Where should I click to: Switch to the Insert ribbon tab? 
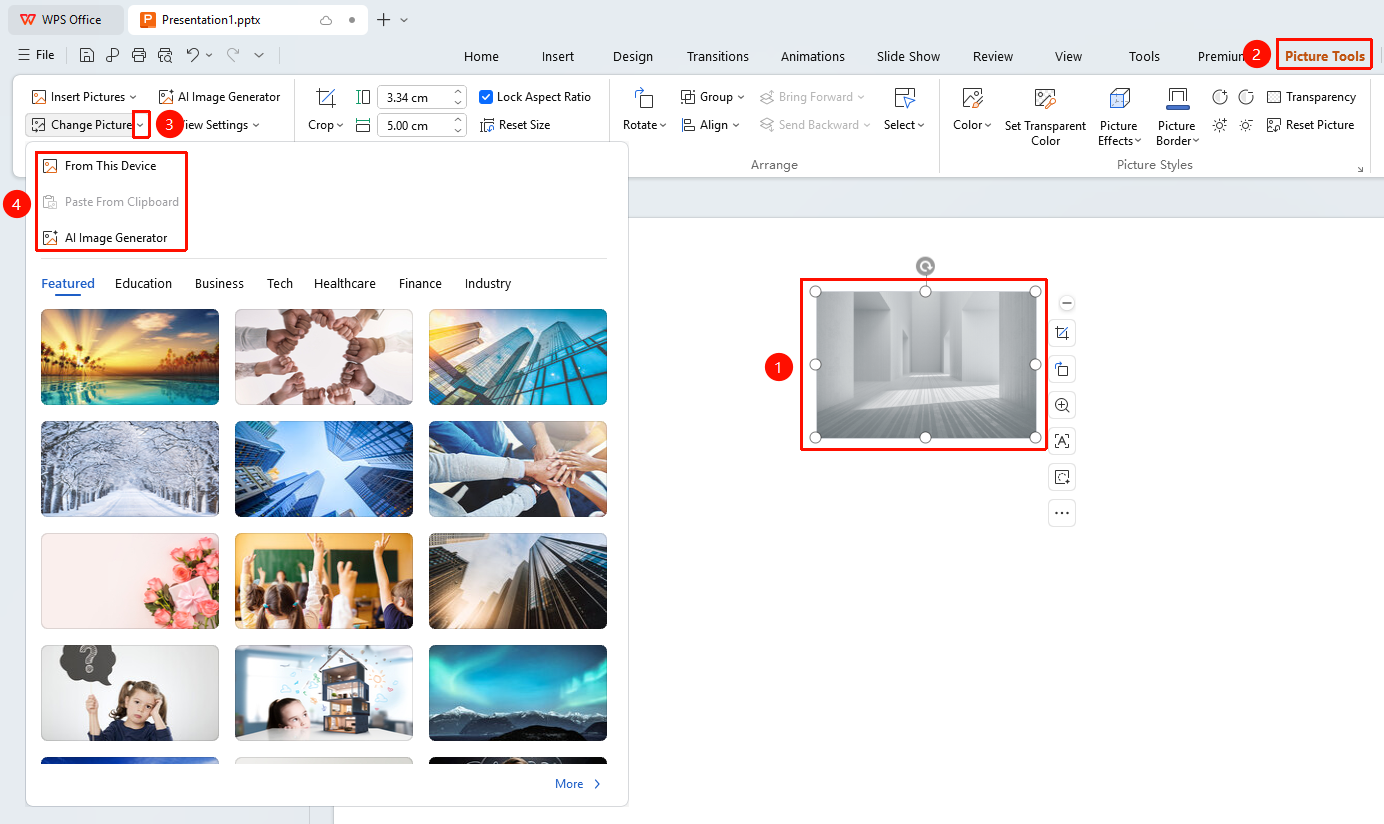point(558,57)
